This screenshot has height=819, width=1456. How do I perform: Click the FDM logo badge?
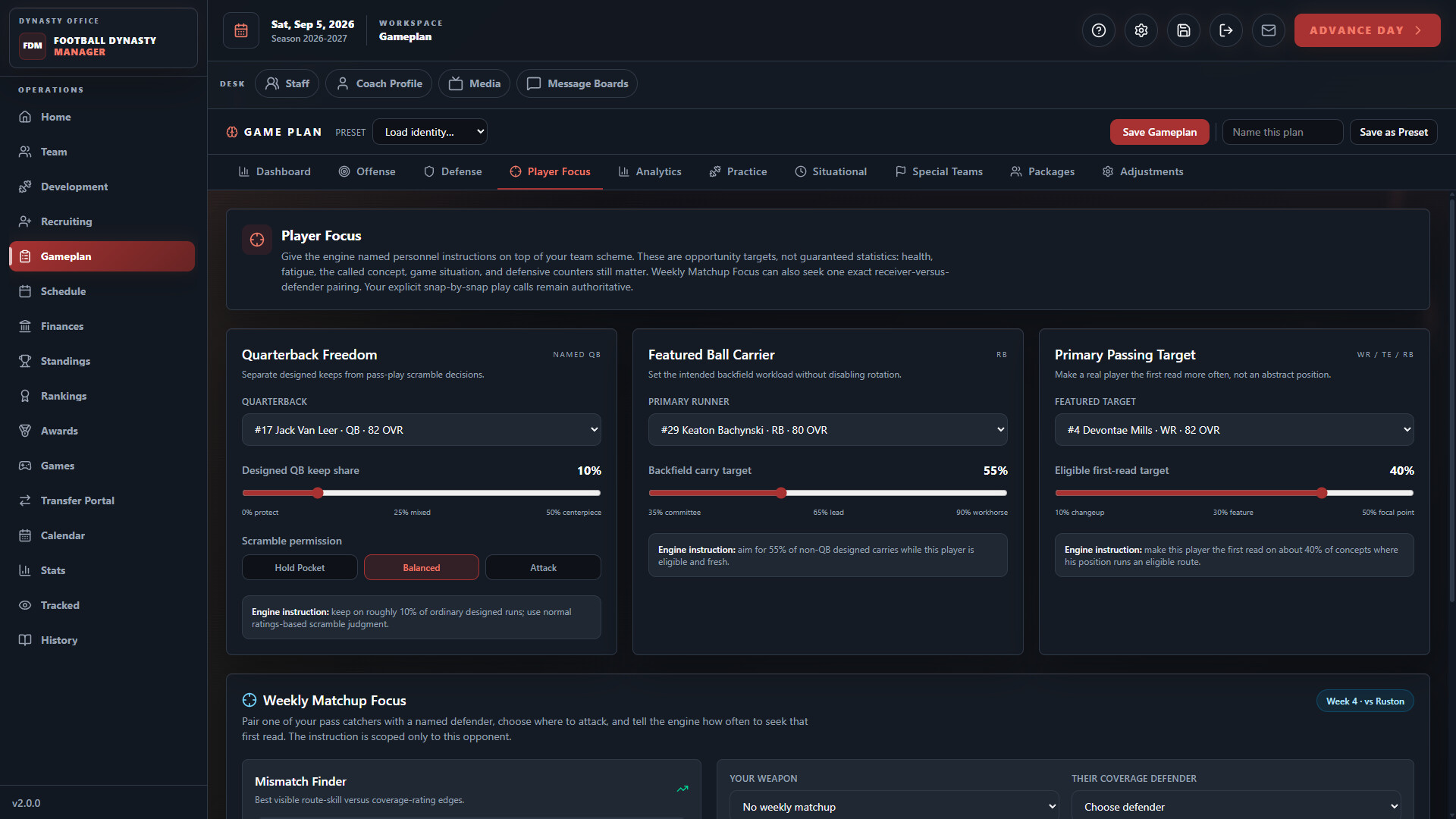(33, 45)
